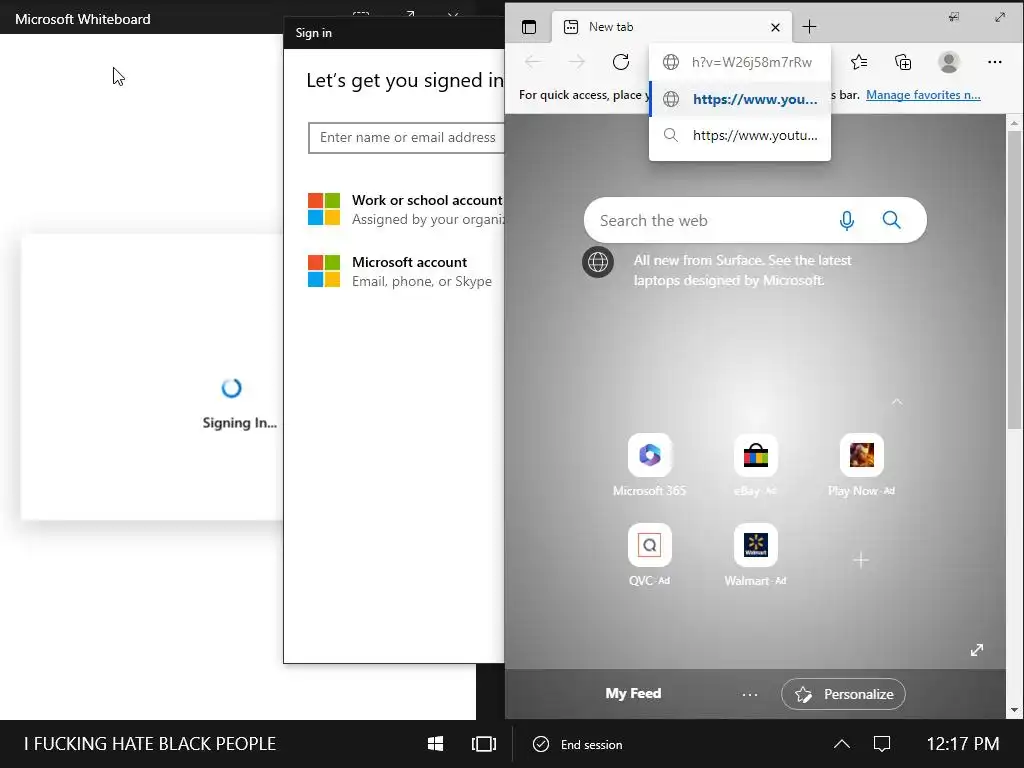Viewport: 1024px width, 768px height.
Task: Open the All new from Surface promo text
Action: coord(743,270)
